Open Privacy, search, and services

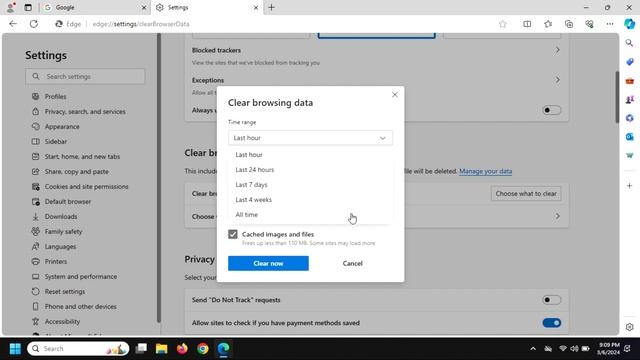[85, 111]
